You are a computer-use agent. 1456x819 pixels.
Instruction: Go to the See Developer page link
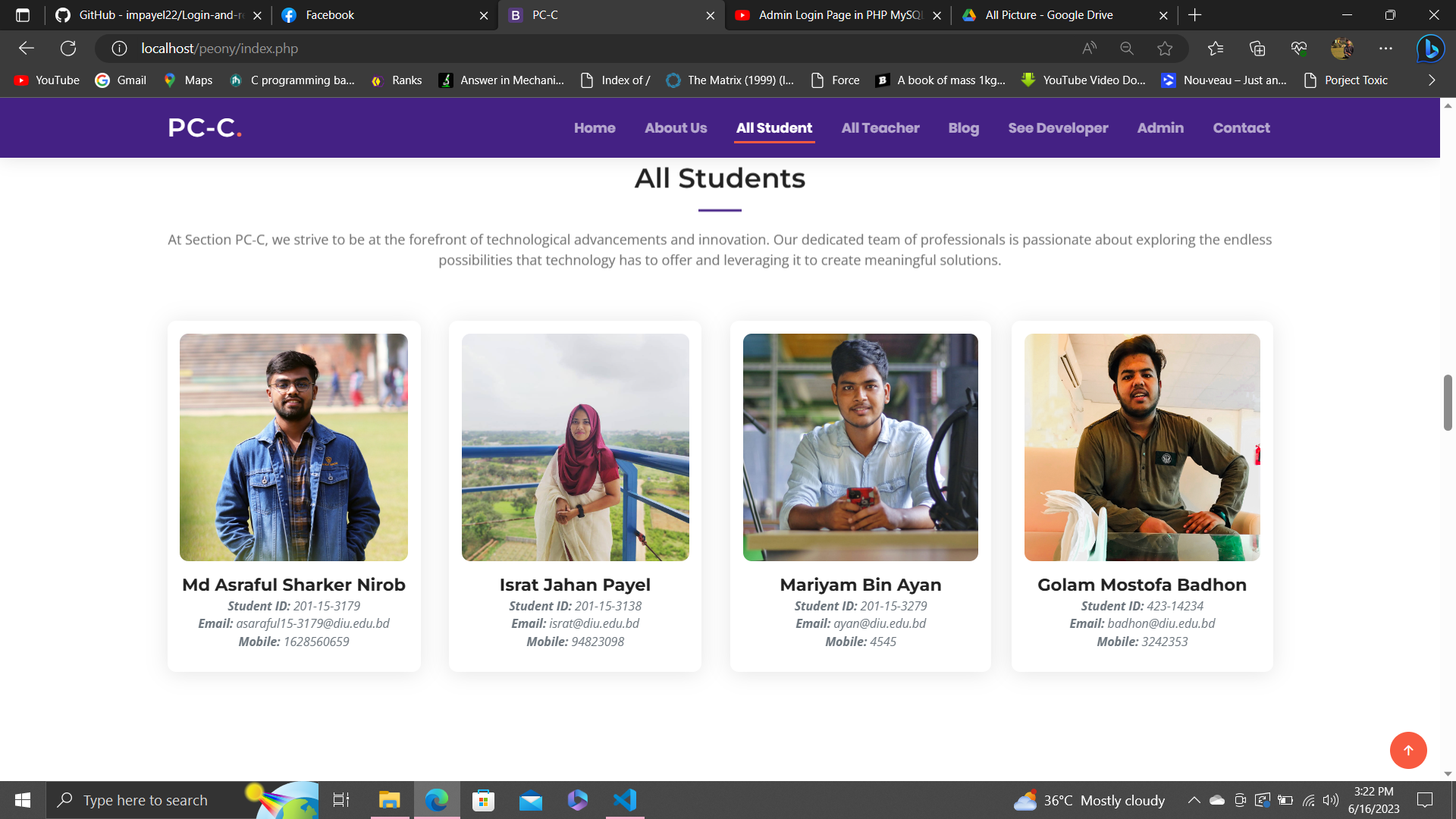click(x=1058, y=128)
